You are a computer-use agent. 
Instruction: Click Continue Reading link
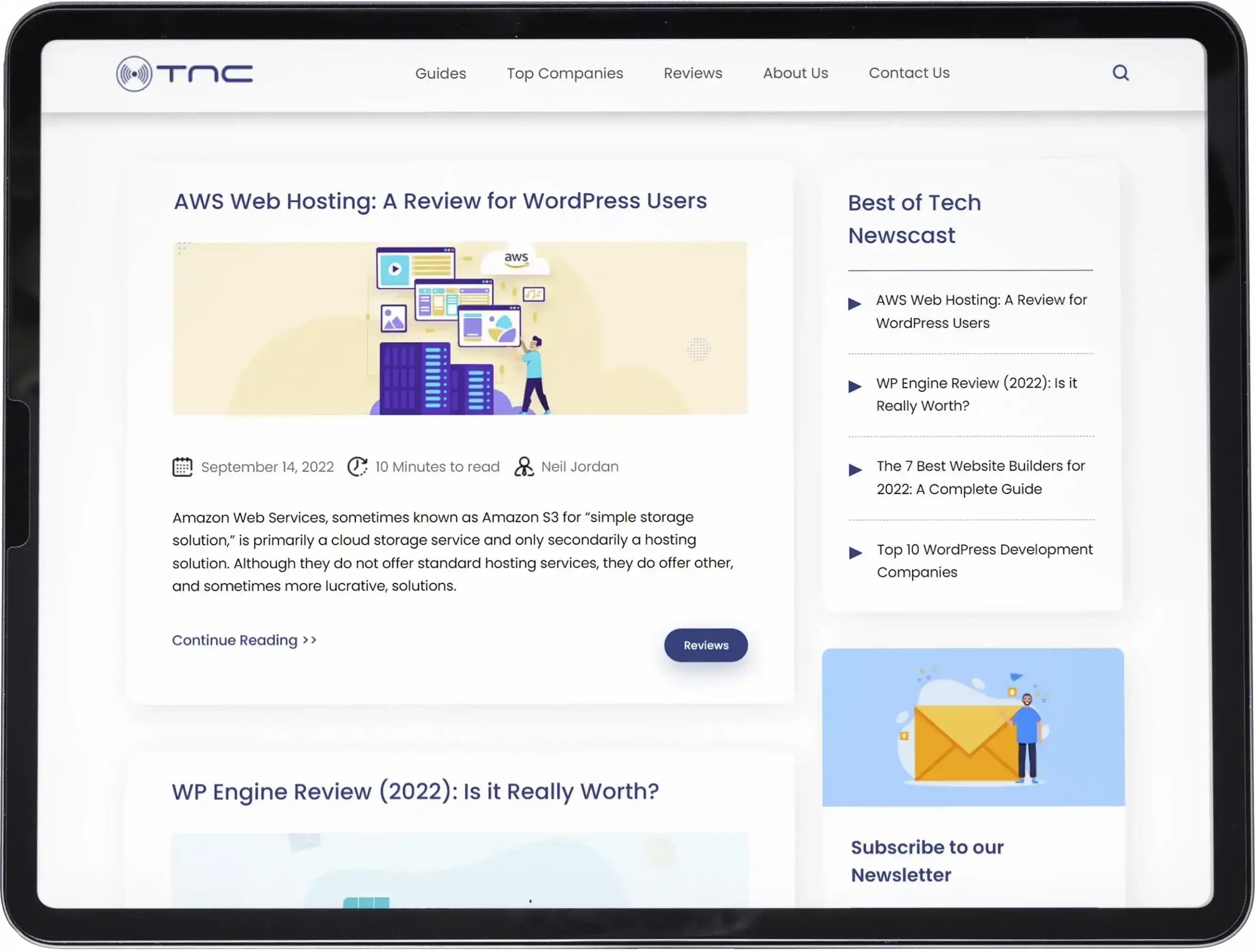(245, 641)
